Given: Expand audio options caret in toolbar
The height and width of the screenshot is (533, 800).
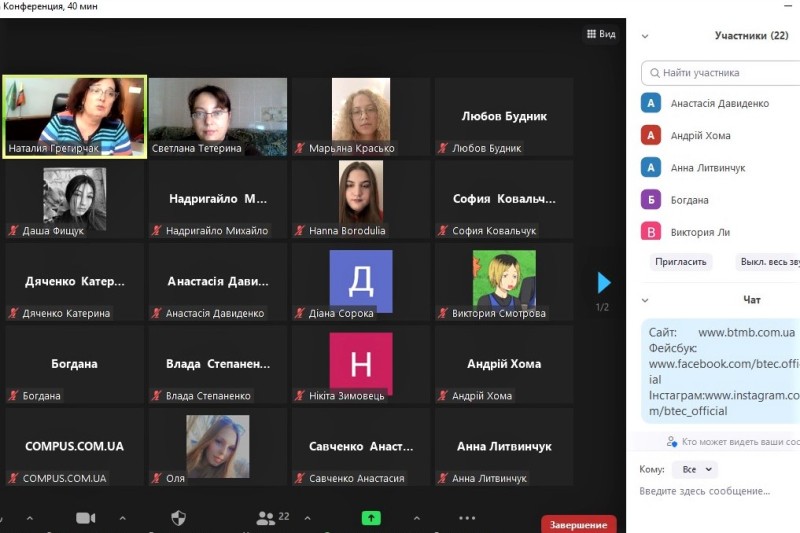Looking at the screenshot, I should point(30,518).
